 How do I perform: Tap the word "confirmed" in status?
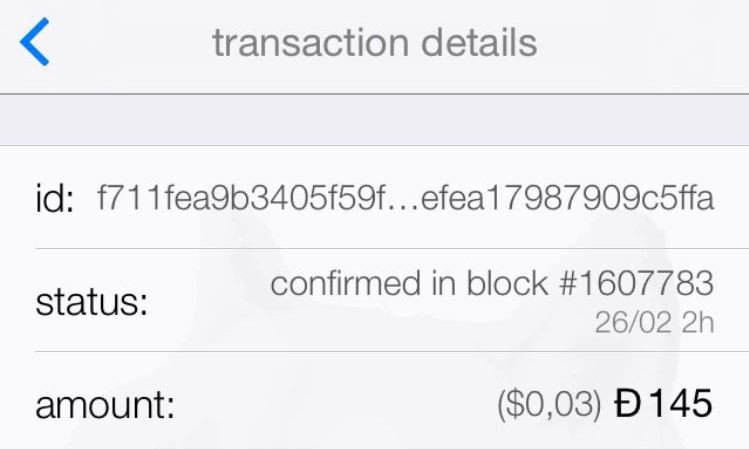pyautogui.click(x=347, y=283)
